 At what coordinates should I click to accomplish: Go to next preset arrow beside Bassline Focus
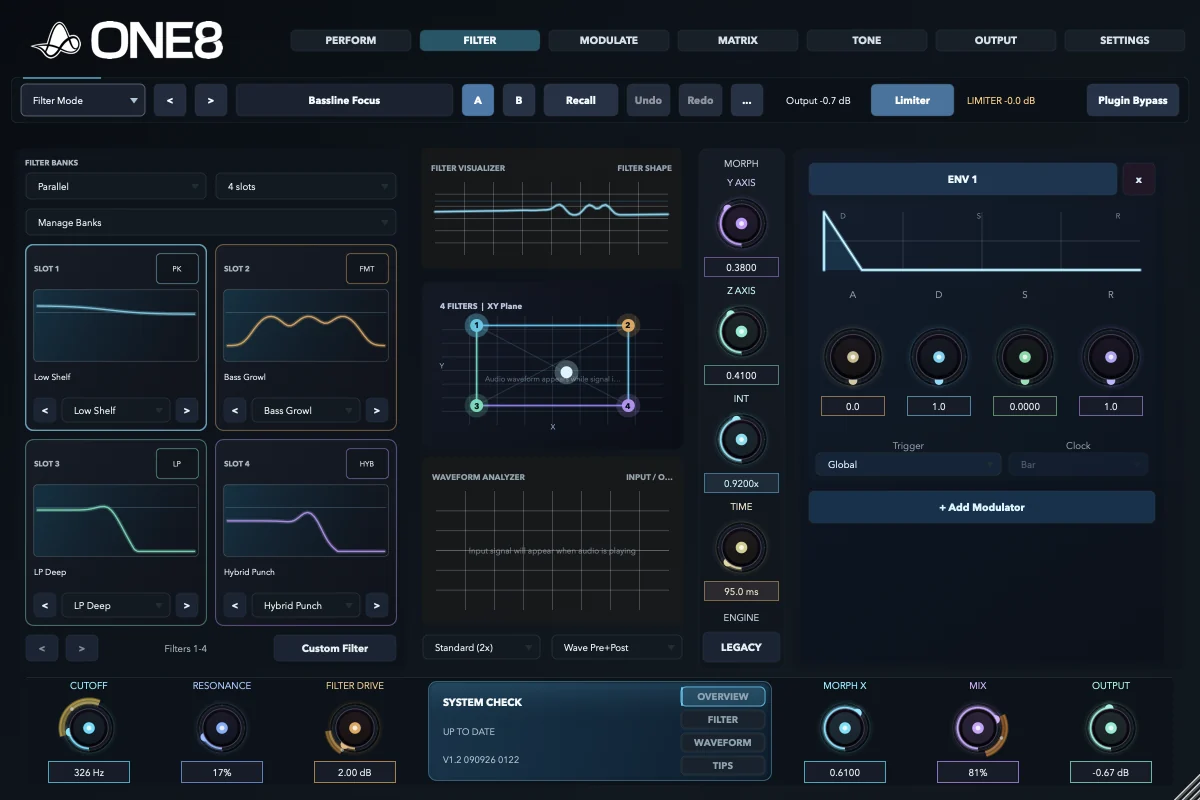pos(211,100)
